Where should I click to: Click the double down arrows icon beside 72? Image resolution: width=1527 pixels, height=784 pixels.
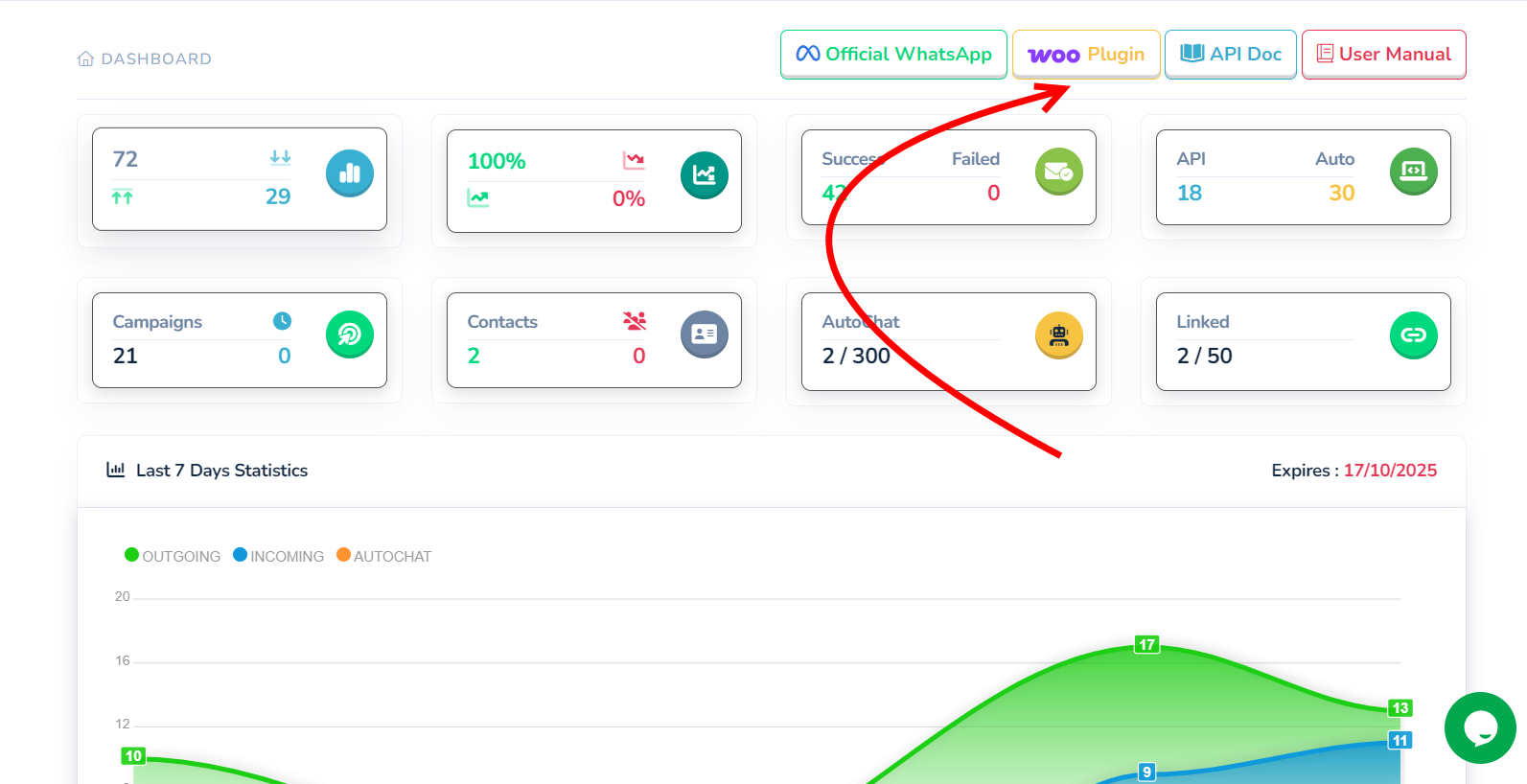point(280,157)
